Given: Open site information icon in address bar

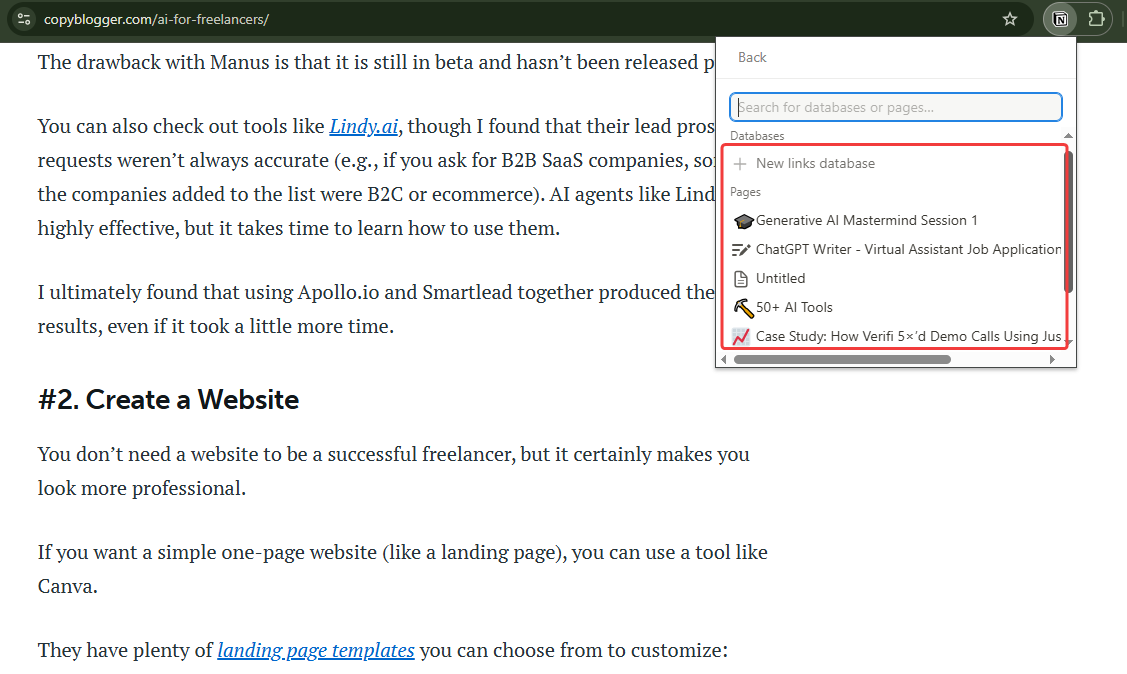Looking at the screenshot, I should [24, 19].
